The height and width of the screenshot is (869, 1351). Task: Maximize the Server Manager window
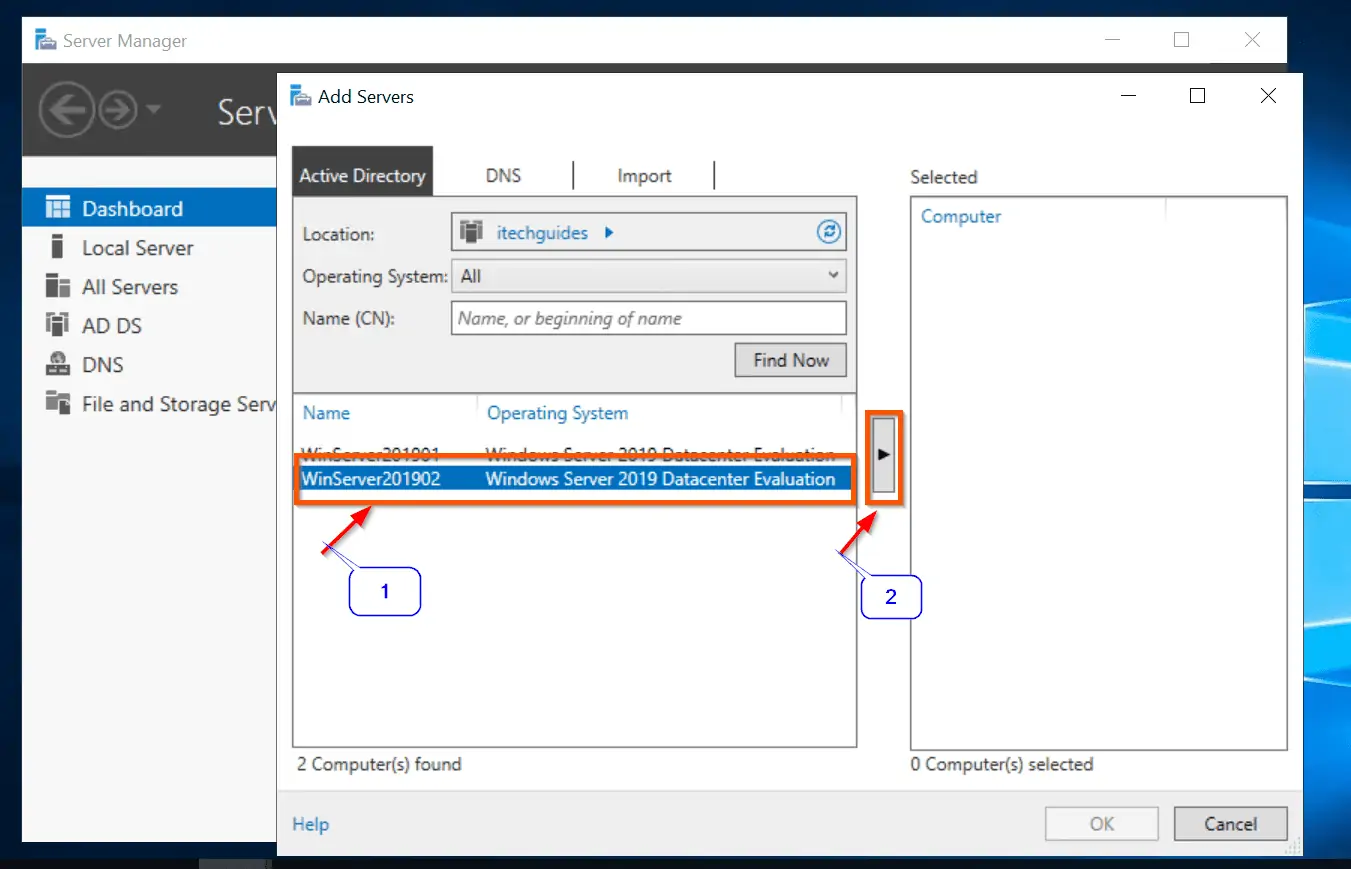(x=1181, y=40)
